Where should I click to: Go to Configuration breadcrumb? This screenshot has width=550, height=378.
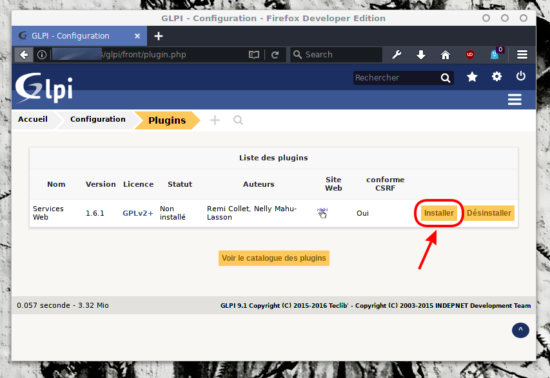(98, 119)
